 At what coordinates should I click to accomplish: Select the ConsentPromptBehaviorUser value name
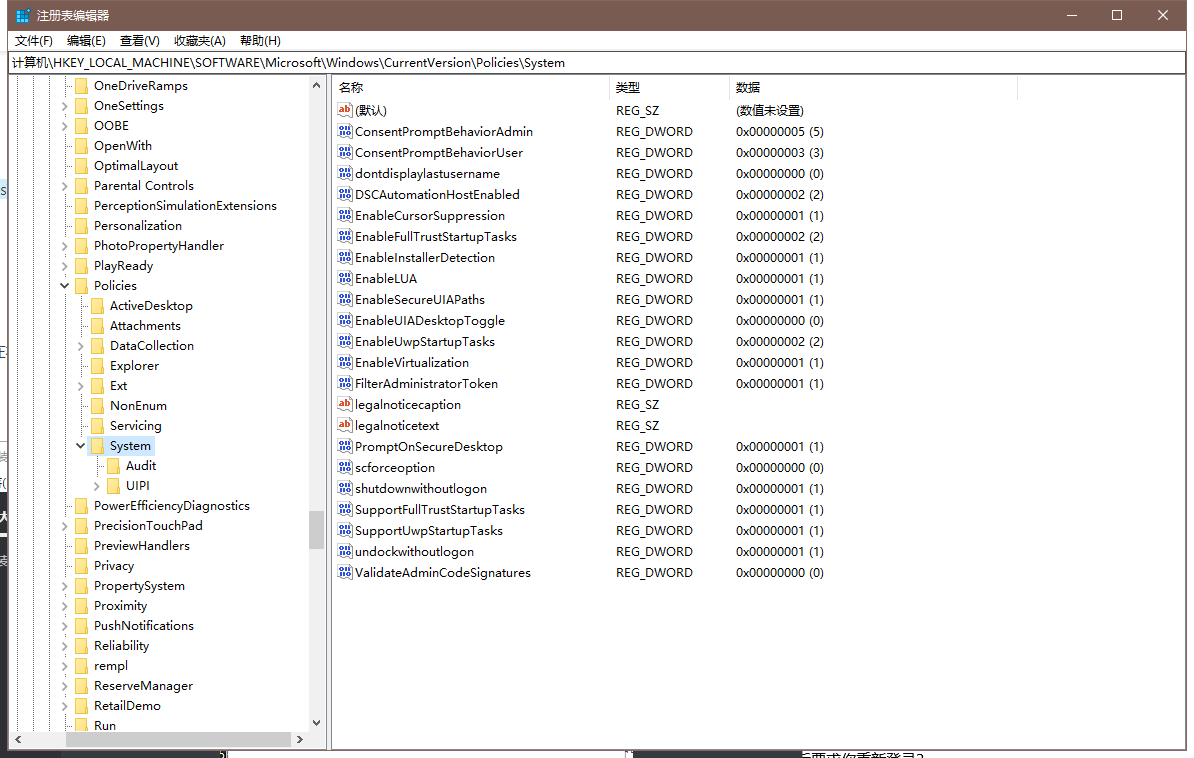(439, 152)
